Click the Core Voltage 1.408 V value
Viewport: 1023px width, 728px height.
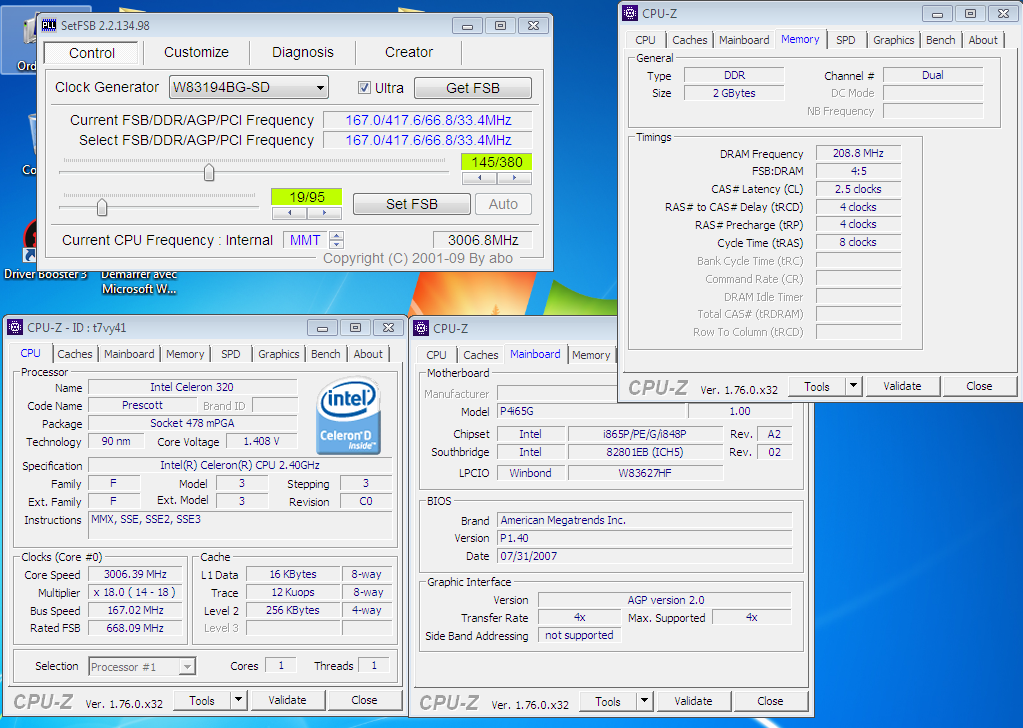pyautogui.click(x=261, y=442)
